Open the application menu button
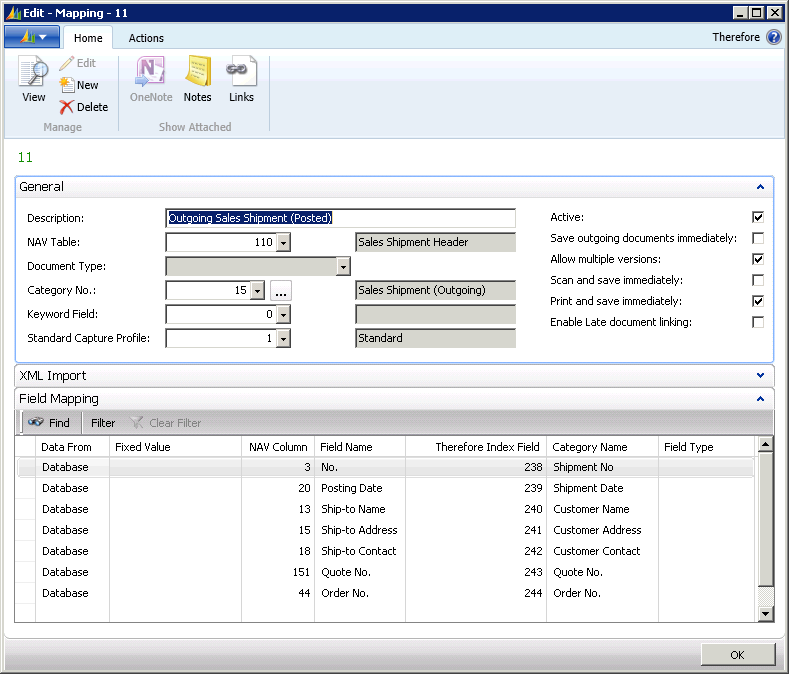The height and width of the screenshot is (674, 789). coord(32,37)
